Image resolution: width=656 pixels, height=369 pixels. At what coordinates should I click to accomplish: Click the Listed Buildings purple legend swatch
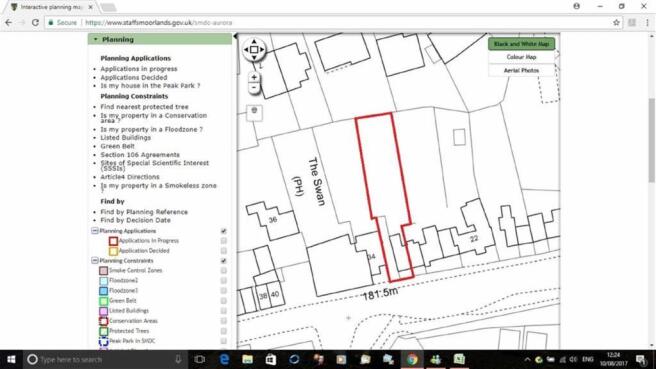coord(104,311)
